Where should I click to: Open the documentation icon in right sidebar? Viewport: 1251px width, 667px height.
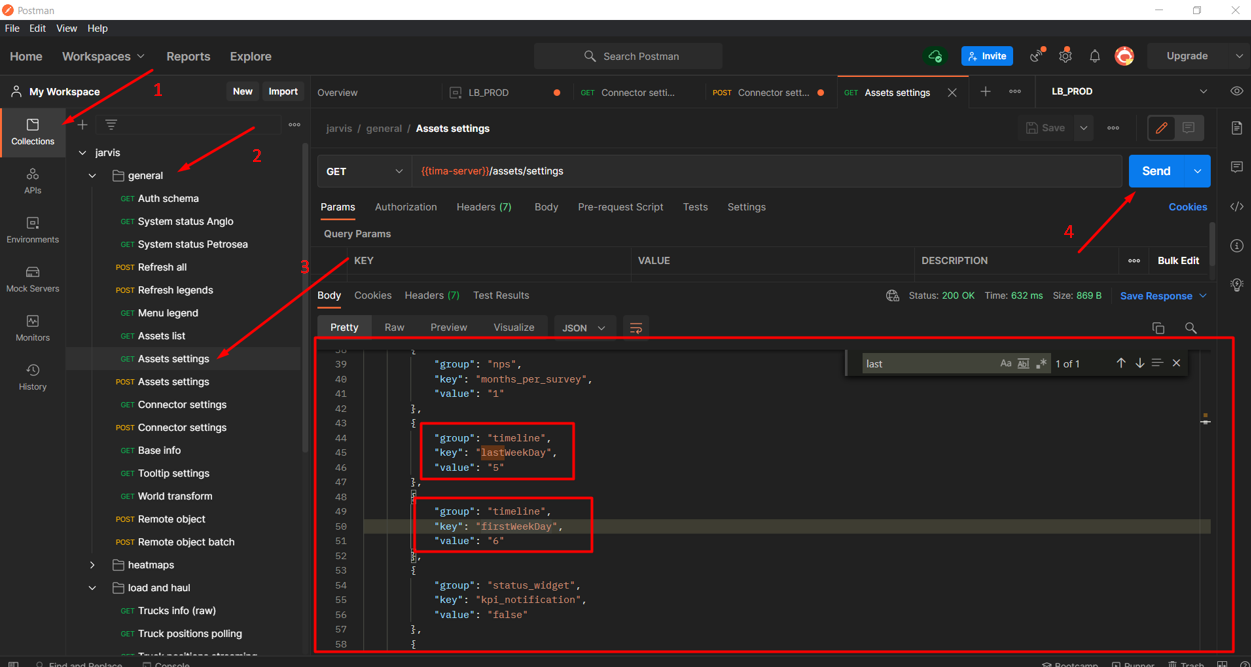(x=1237, y=128)
